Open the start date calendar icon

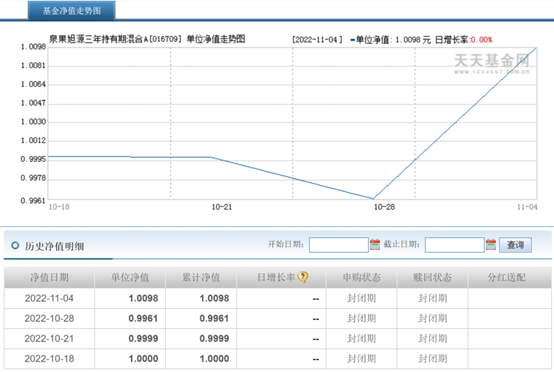point(375,244)
